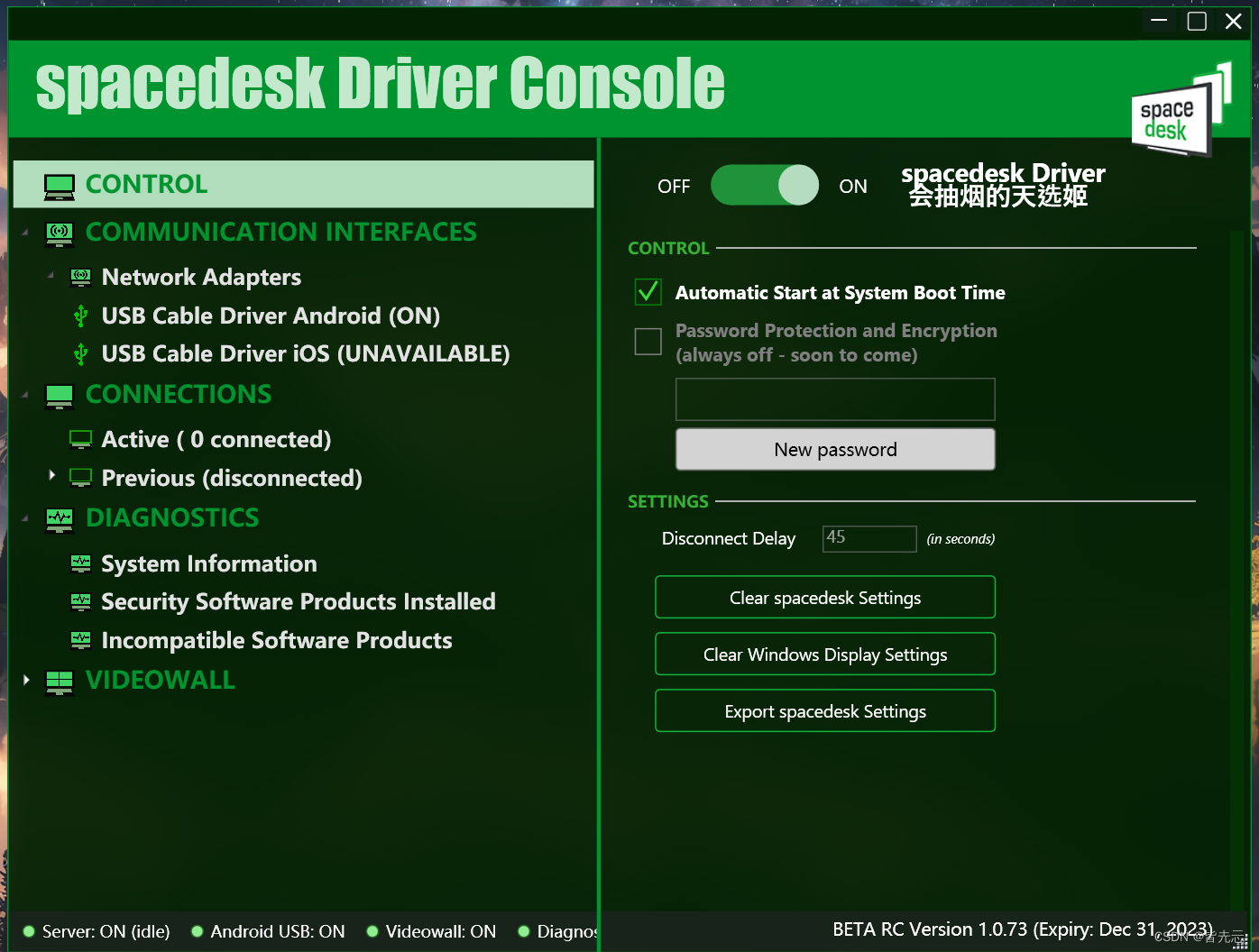Viewport: 1259px width, 952px height.
Task: Select the CONTROL monitor icon
Action: pyautogui.click(x=59, y=184)
